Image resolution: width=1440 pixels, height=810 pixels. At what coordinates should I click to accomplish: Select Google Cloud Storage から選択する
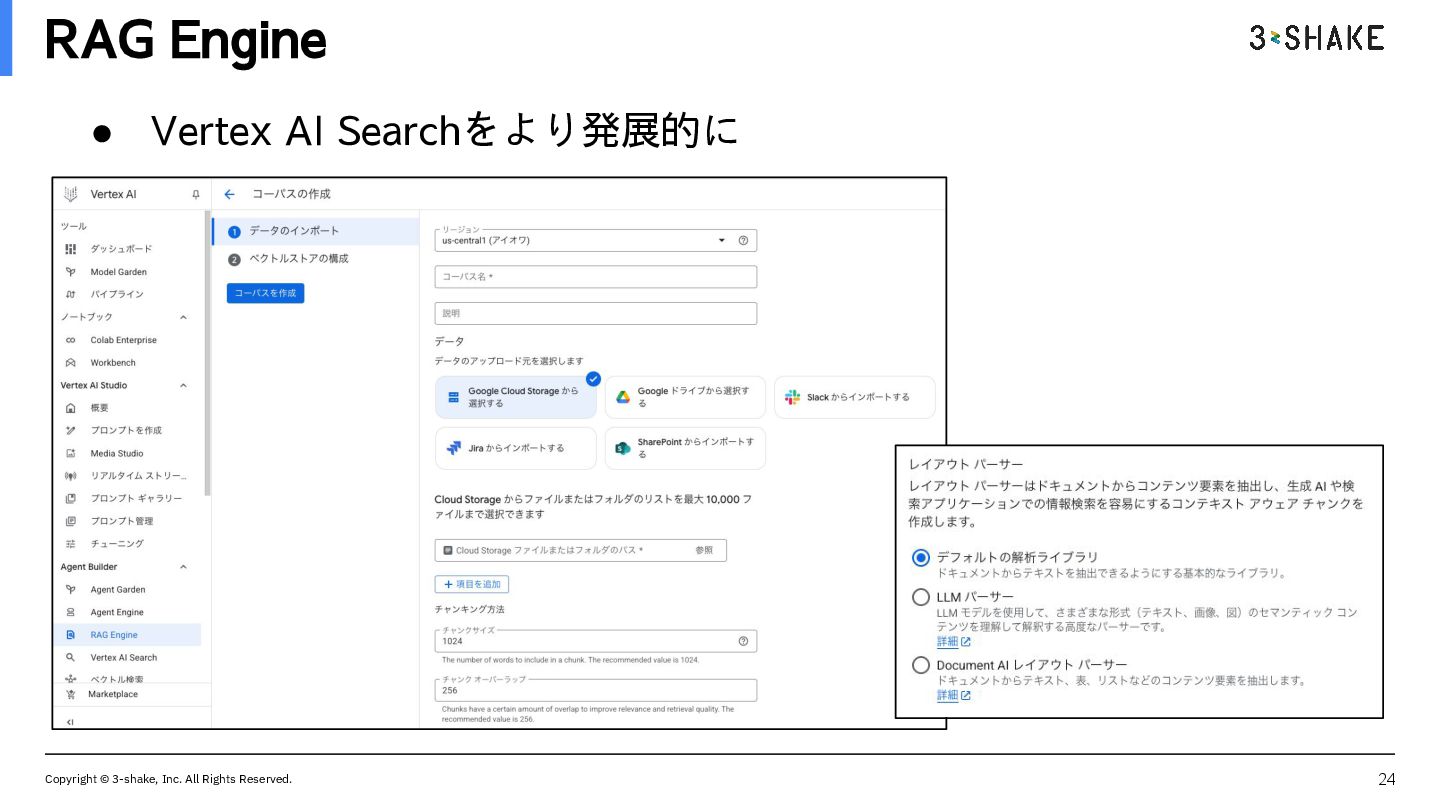click(516, 397)
